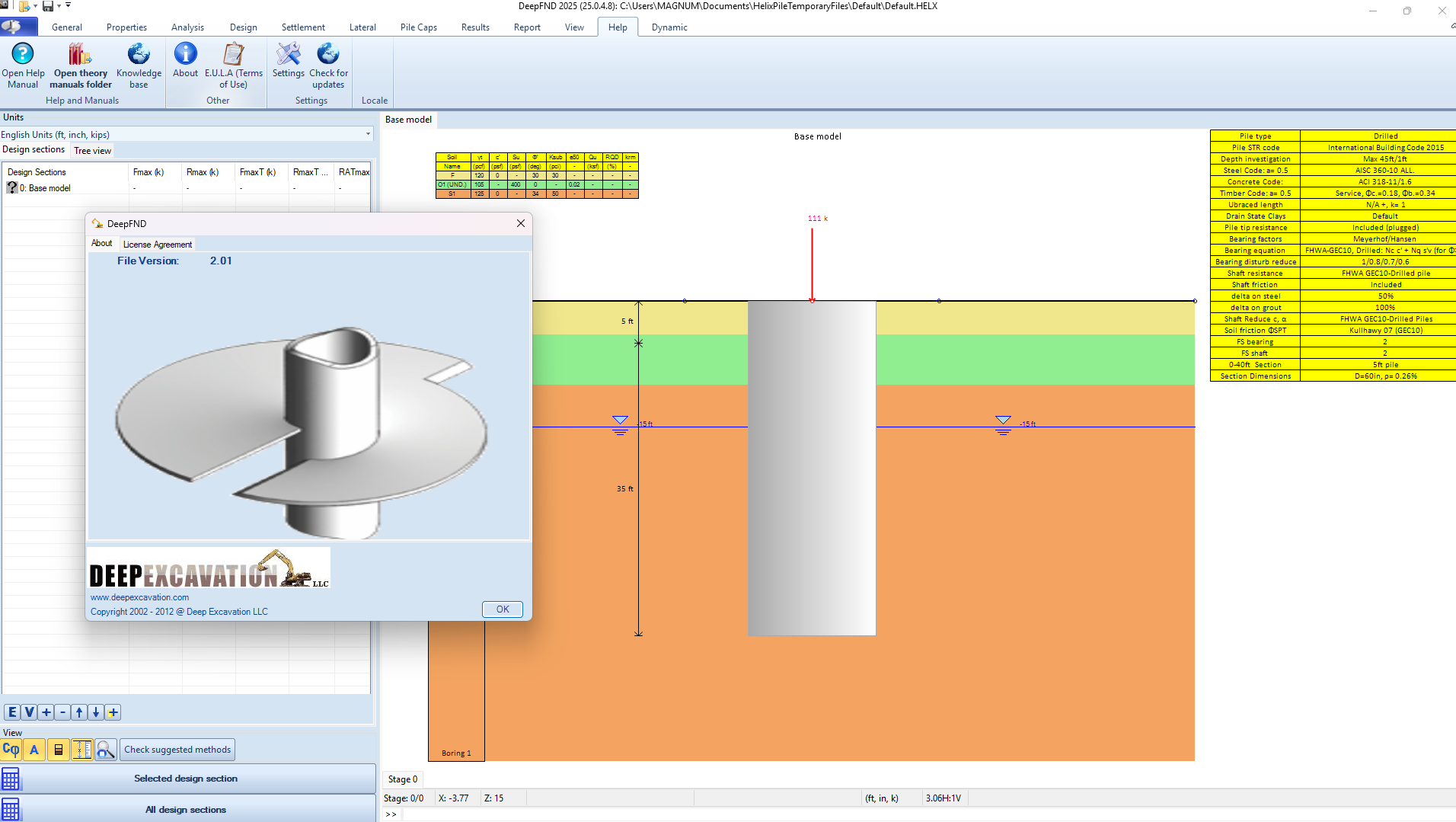Click the gray drilled pile shaft
The width and height of the screenshot is (1456, 822).
click(x=812, y=469)
